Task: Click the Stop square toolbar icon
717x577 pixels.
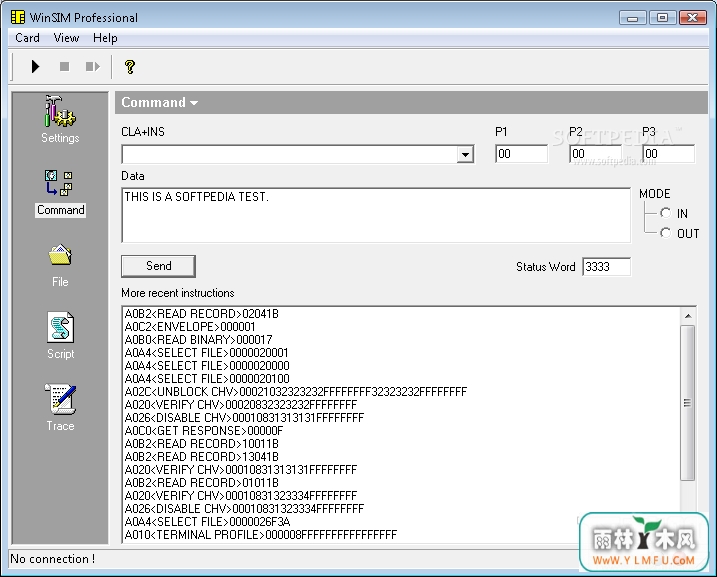Action: pos(64,67)
